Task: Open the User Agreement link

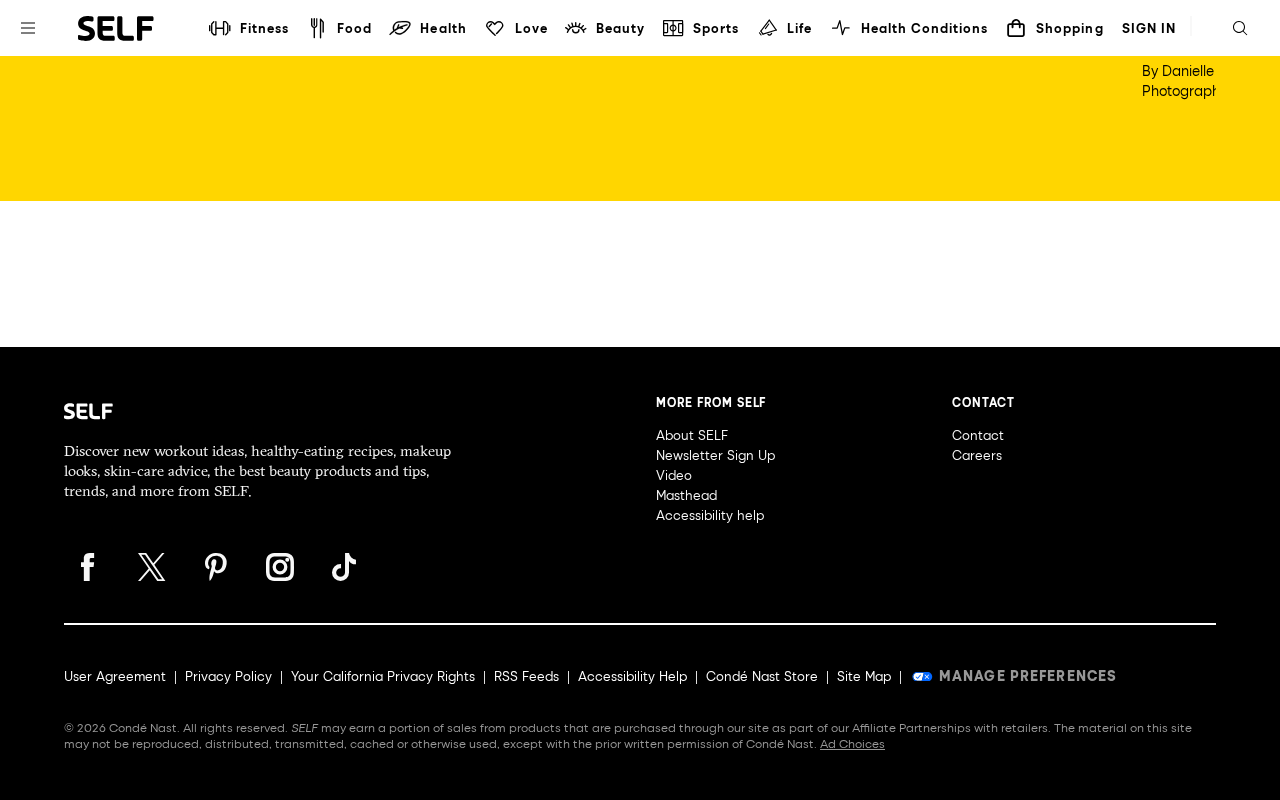Action: click(115, 677)
